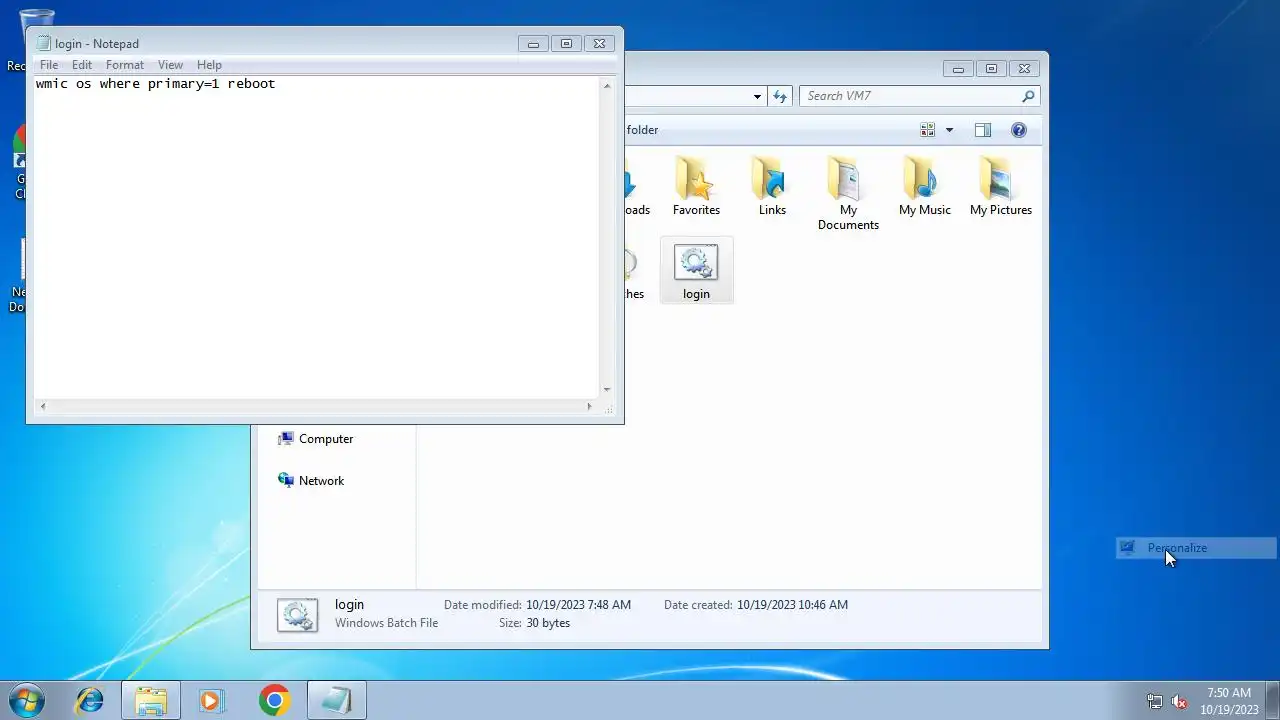Open Google Chrome from the taskbar
1280x720 pixels.
pyautogui.click(x=274, y=700)
